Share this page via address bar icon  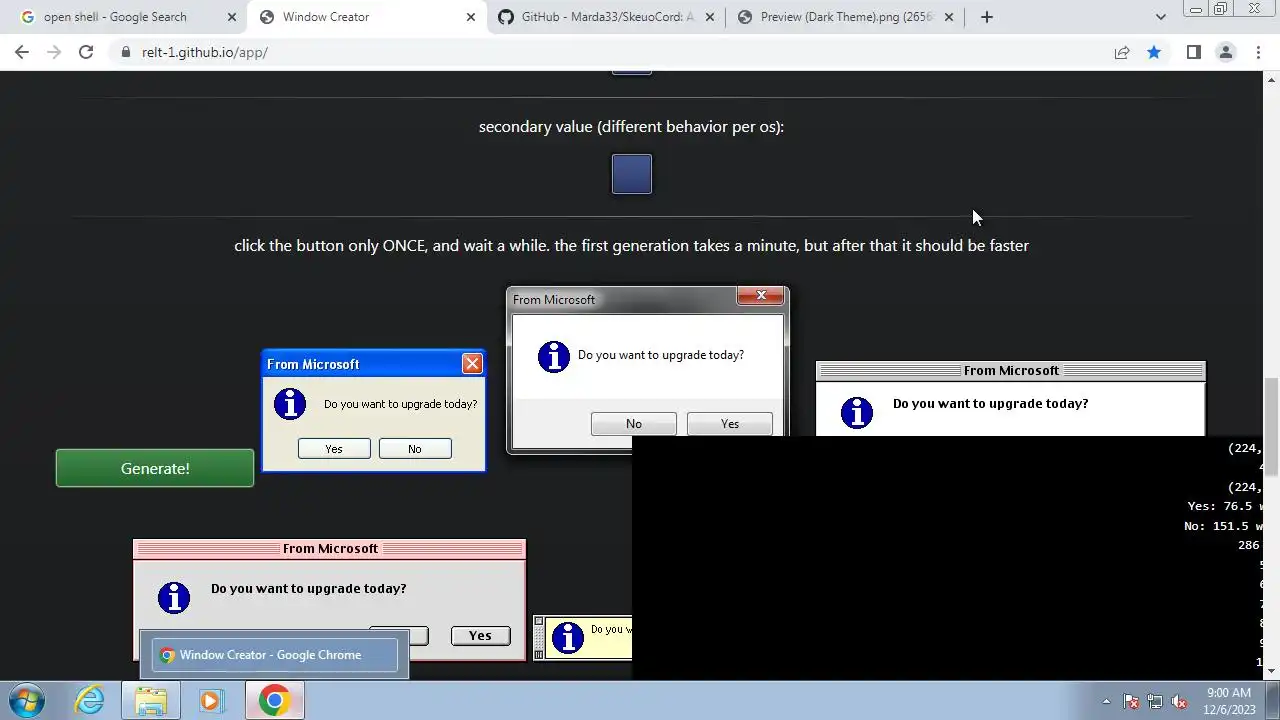click(x=1122, y=52)
